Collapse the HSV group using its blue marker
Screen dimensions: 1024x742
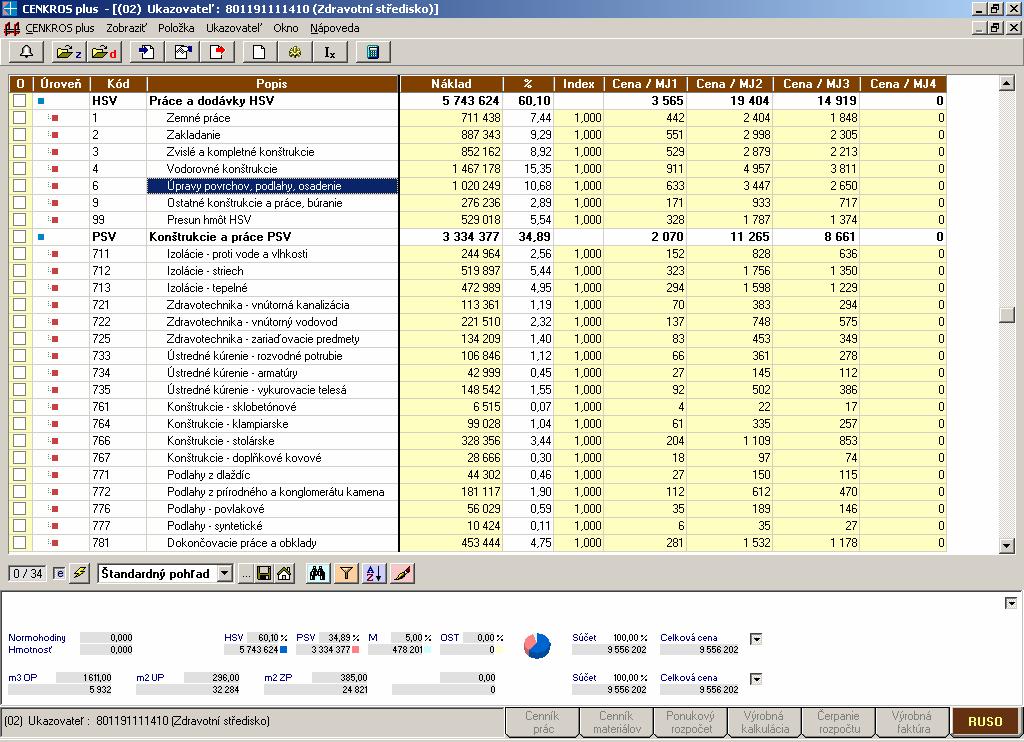[41, 101]
